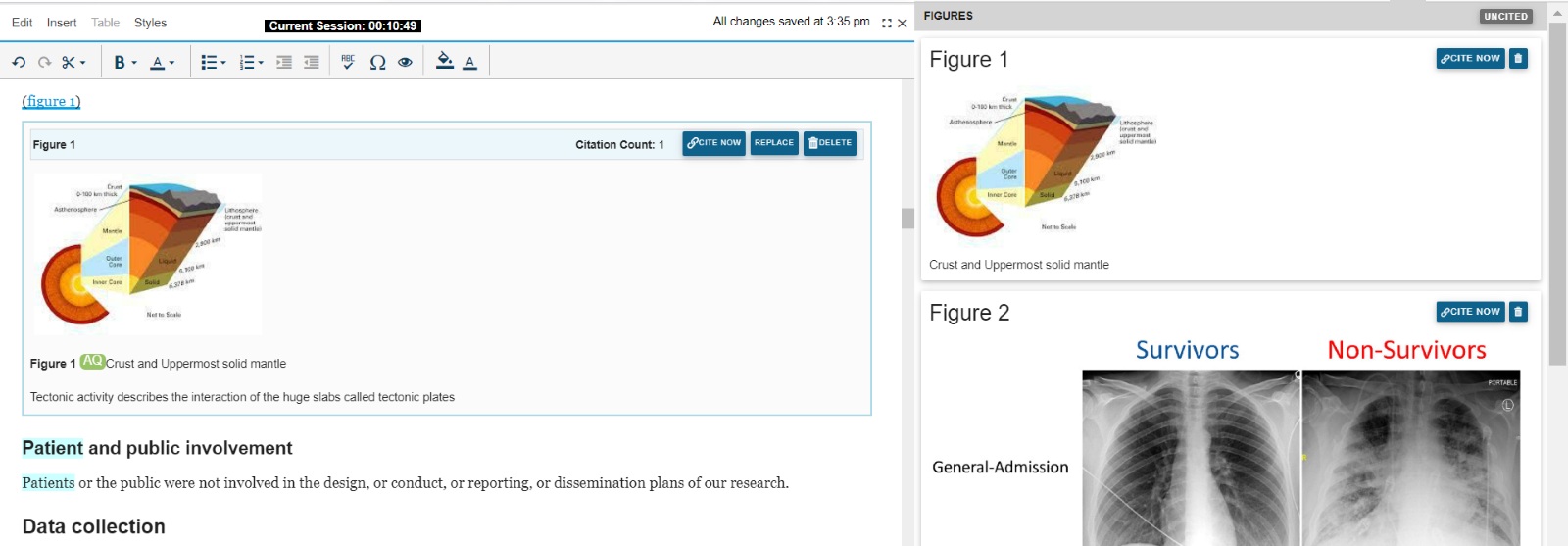Click Cite Now on the Figure 1 card
Image resolution: width=1568 pixels, height=546 pixels.
[x=1470, y=58]
